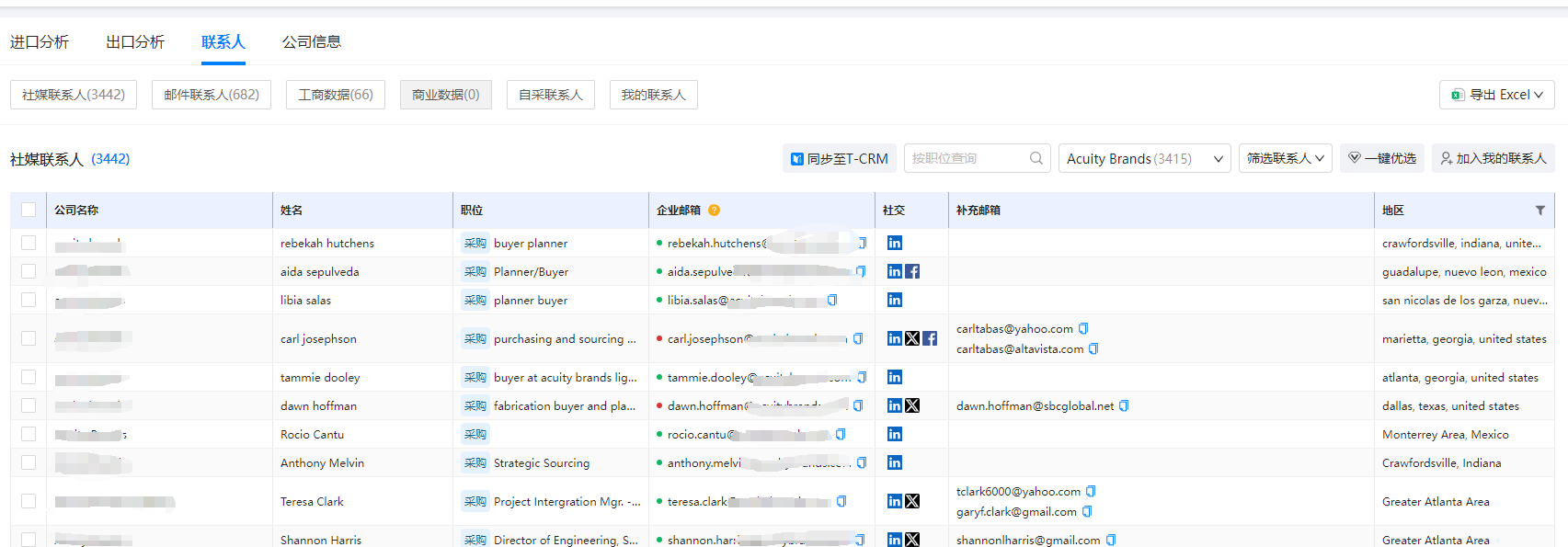Click the search magnifier in position query
This screenshot has width=1568, height=547.
1036,158
